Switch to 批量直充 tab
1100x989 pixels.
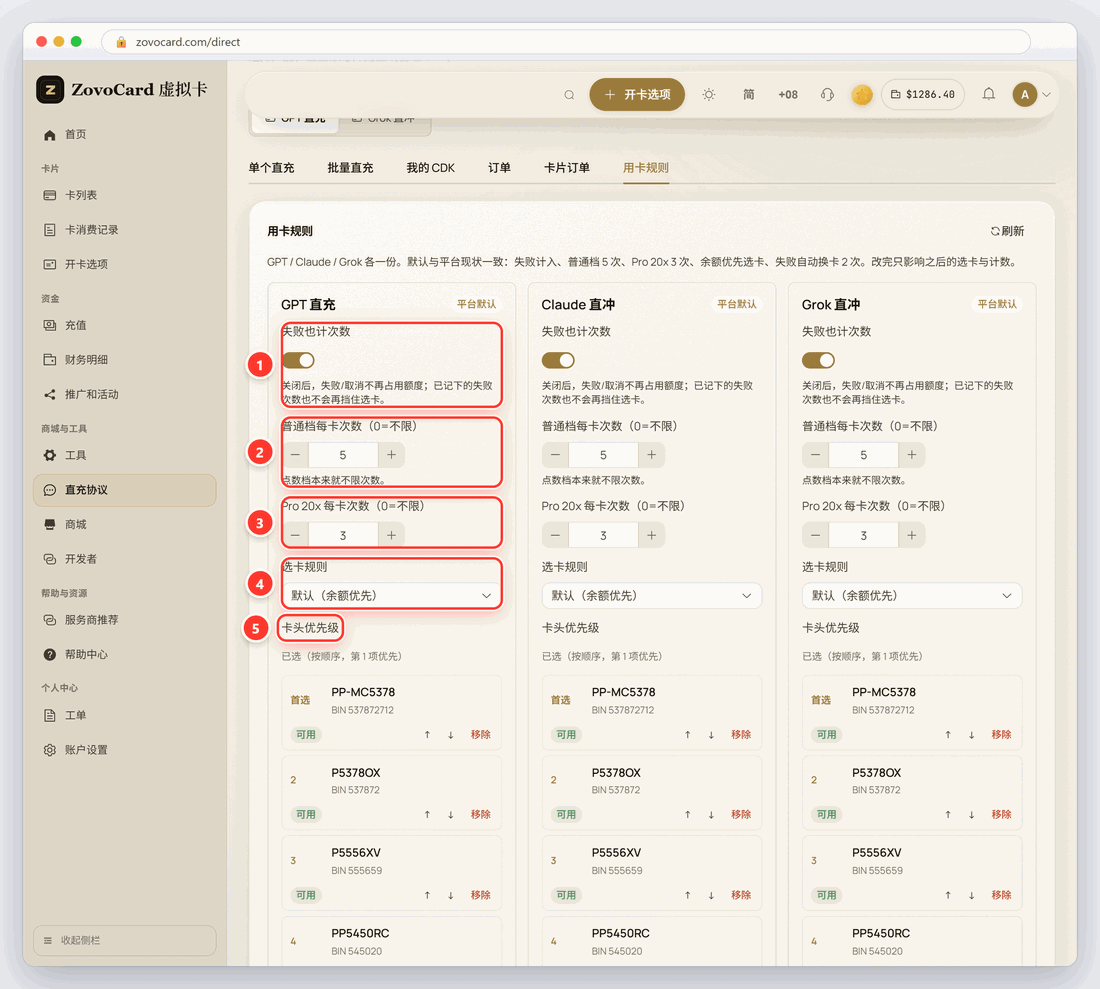[350, 168]
